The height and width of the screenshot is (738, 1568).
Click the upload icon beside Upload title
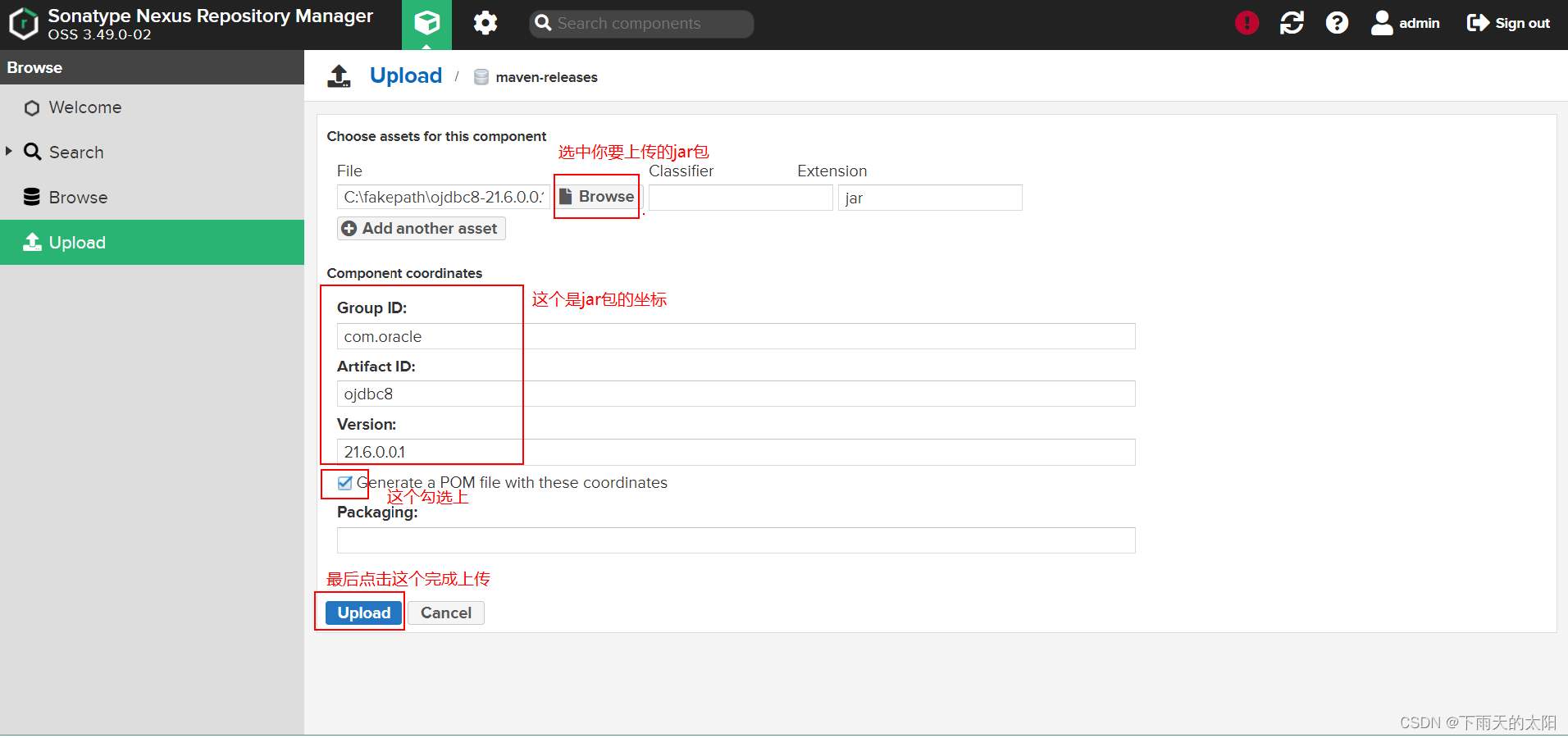point(339,76)
